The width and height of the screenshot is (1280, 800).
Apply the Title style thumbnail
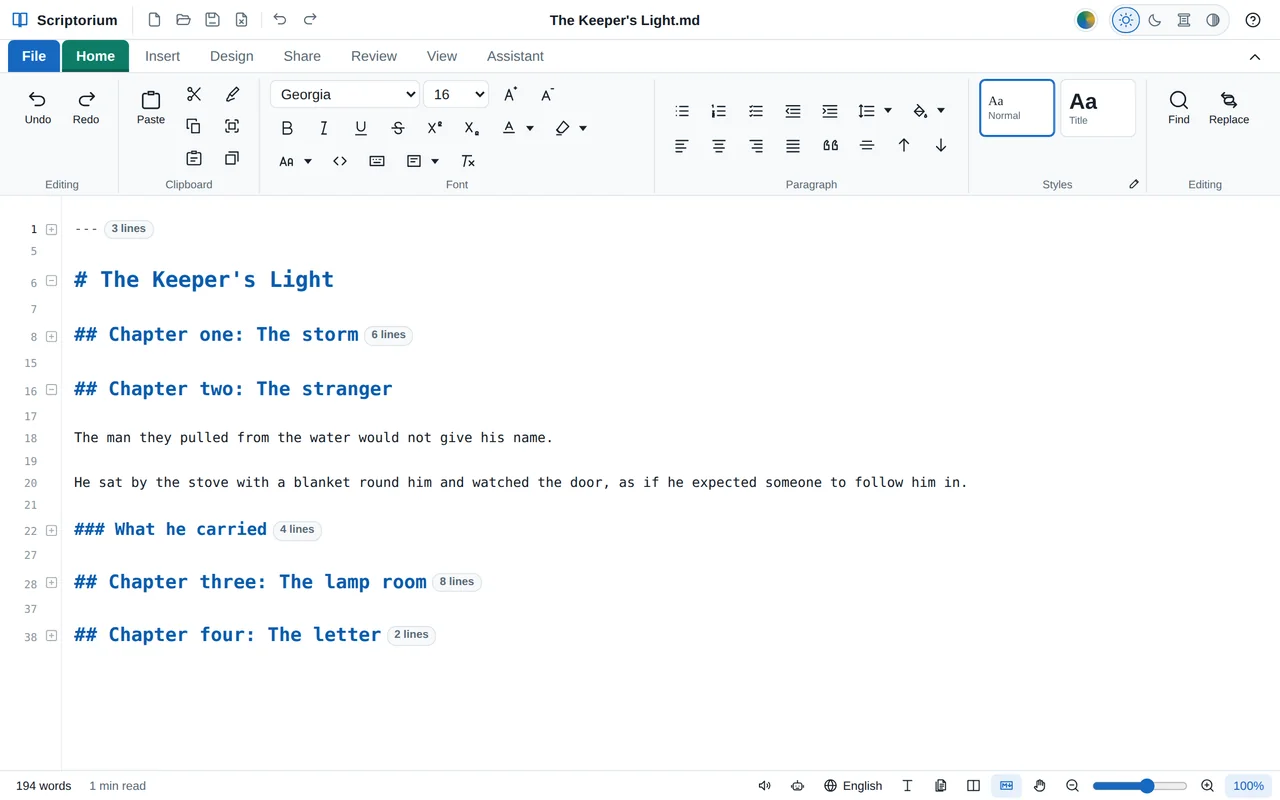(x=1098, y=108)
